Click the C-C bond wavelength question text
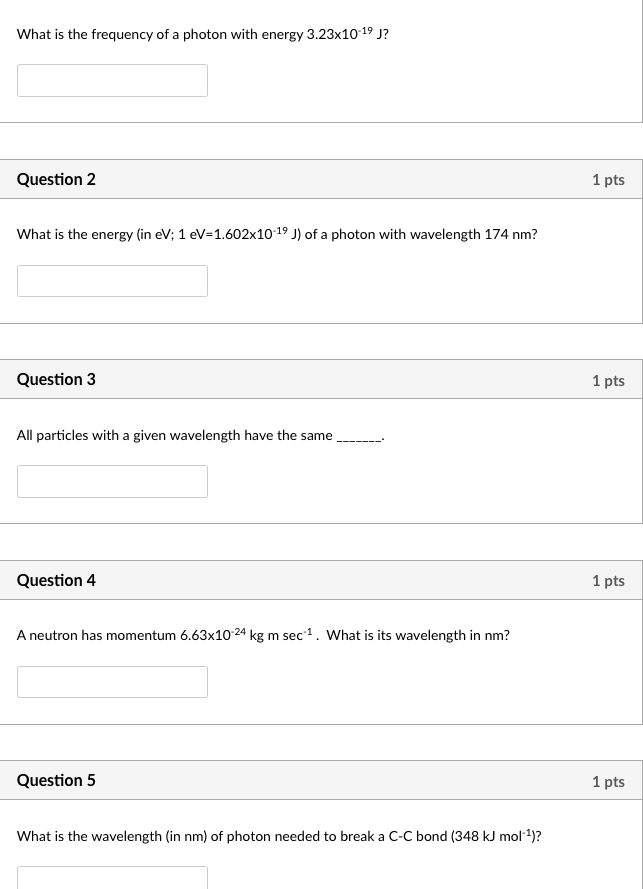The image size is (643, 889). click(279, 836)
